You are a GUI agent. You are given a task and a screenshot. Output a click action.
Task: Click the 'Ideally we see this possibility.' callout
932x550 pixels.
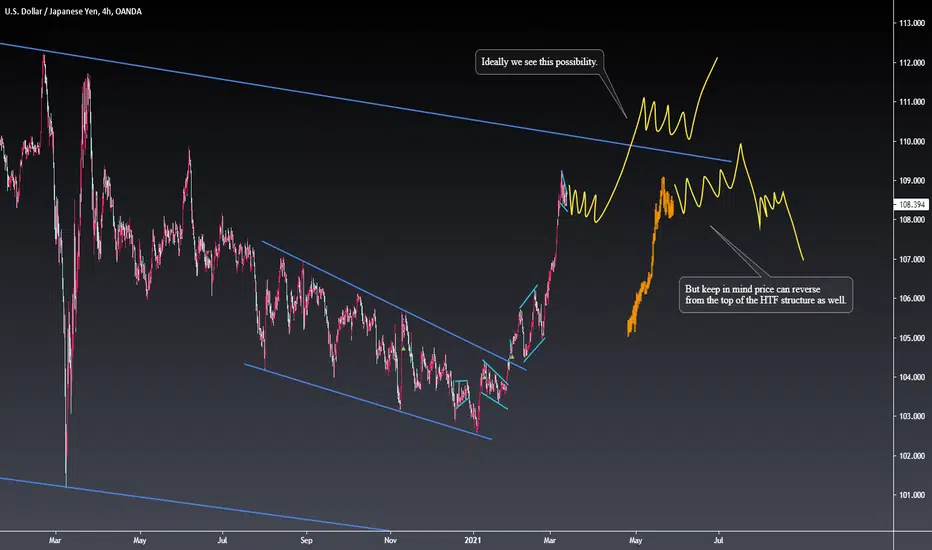coord(539,62)
